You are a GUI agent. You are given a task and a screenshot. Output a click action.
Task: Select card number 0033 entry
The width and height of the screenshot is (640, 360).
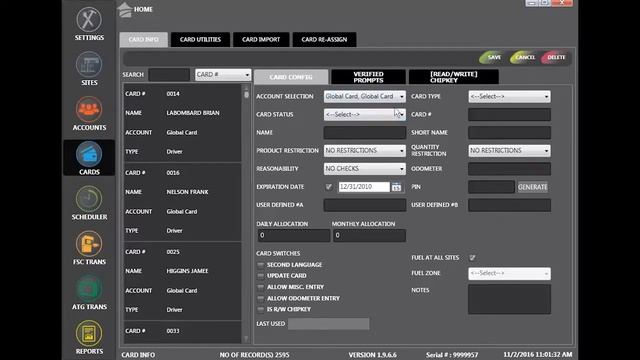coord(182,332)
